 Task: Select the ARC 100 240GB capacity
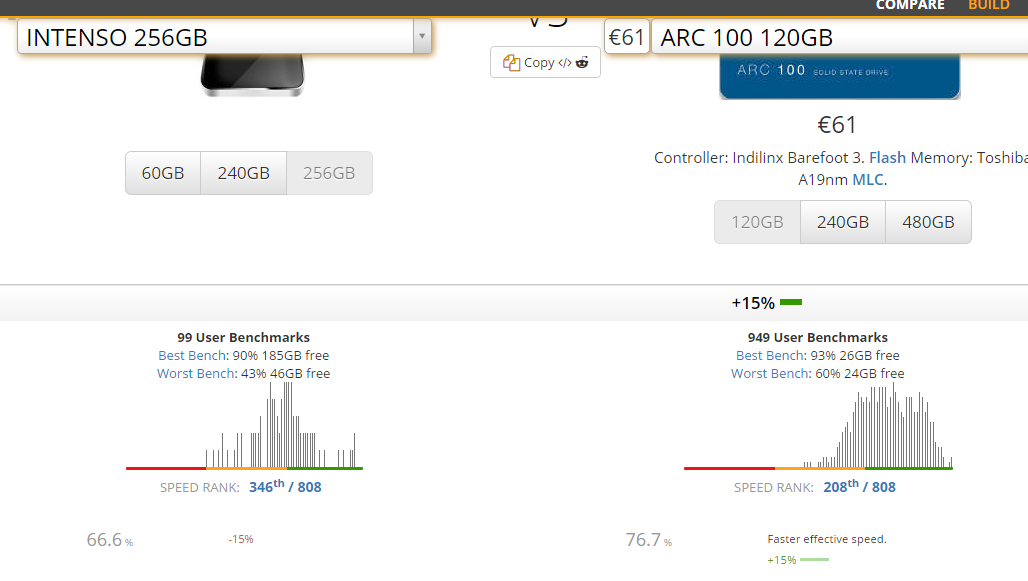[843, 222]
